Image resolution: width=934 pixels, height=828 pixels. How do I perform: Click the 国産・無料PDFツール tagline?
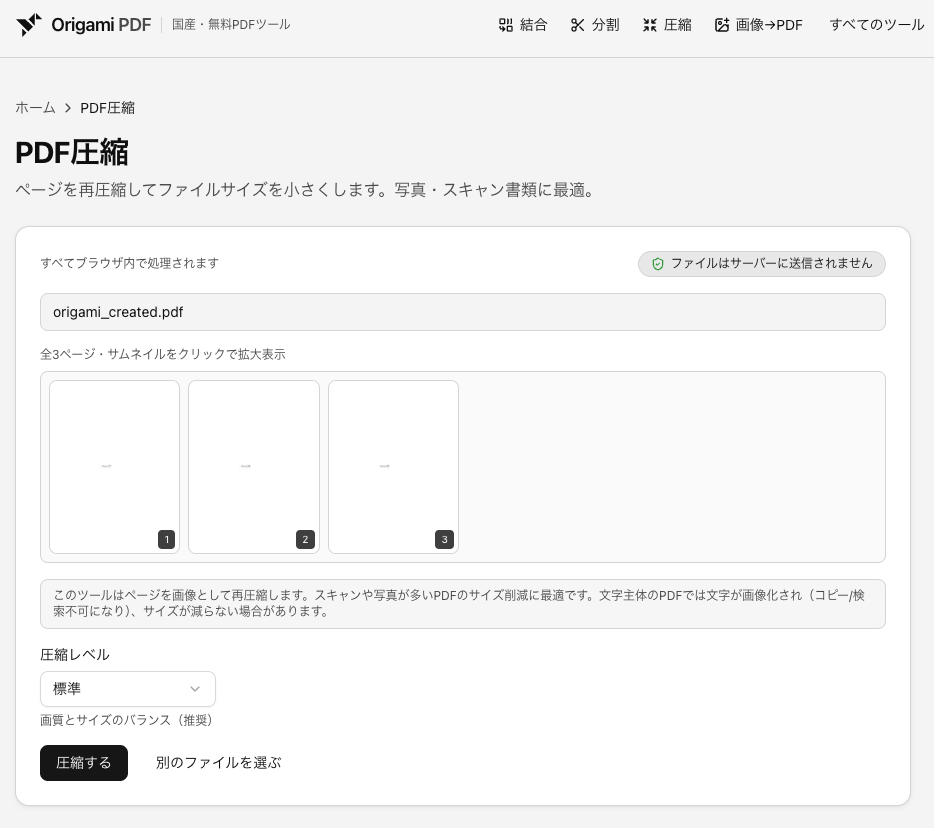click(x=231, y=24)
